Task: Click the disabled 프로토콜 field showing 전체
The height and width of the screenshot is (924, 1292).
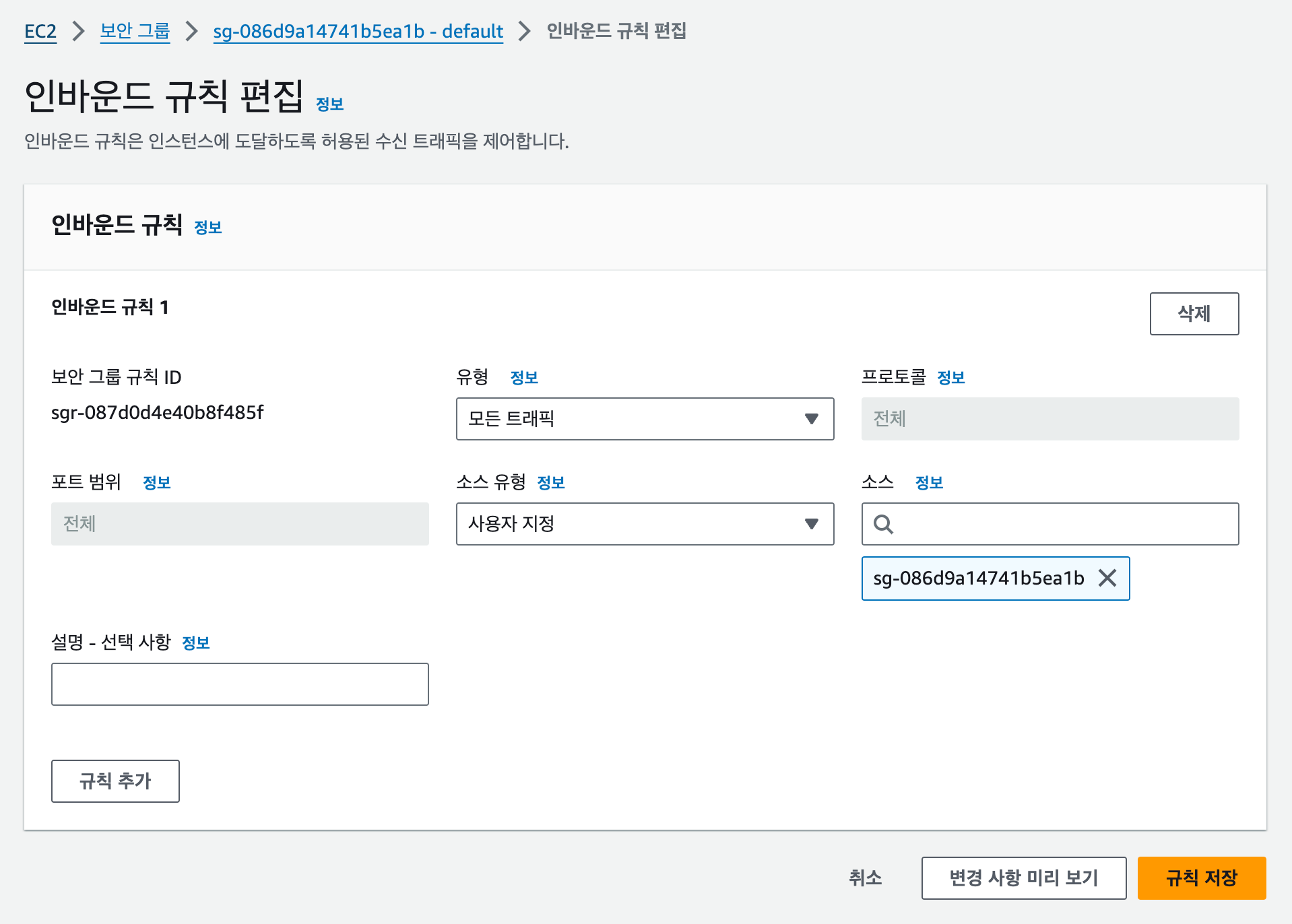Action: tap(1049, 419)
